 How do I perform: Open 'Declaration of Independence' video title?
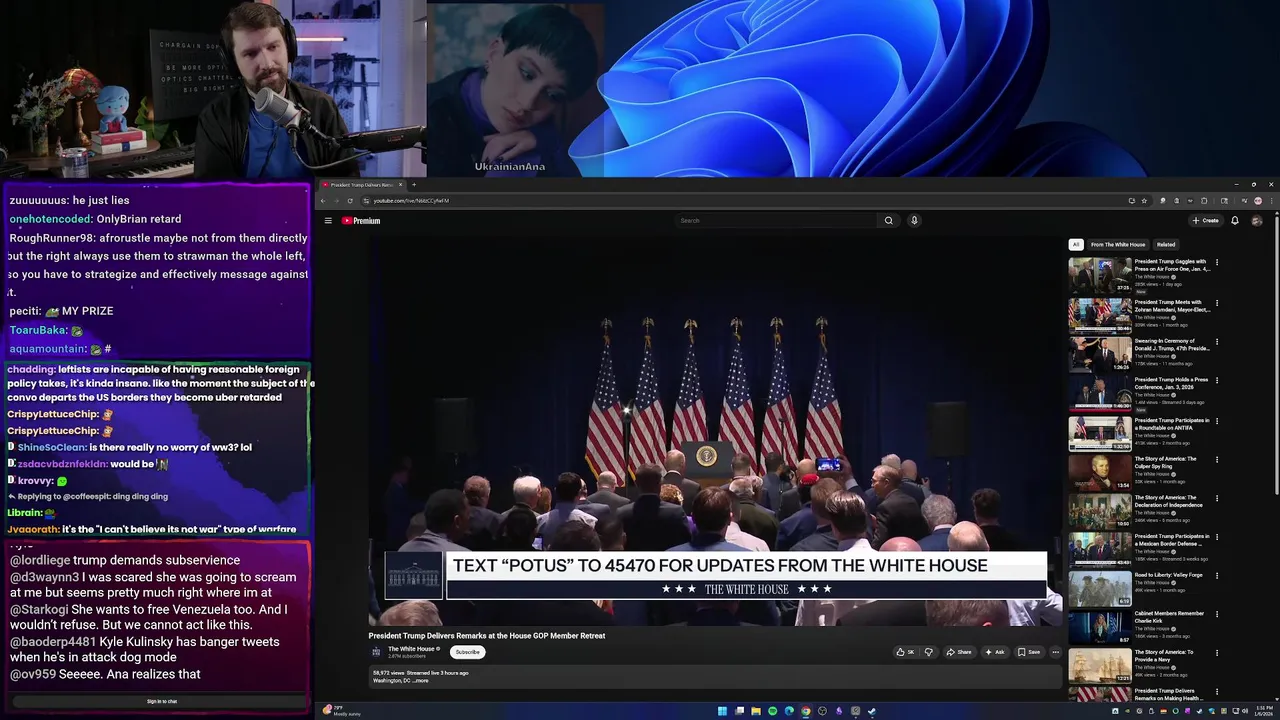(1169, 501)
